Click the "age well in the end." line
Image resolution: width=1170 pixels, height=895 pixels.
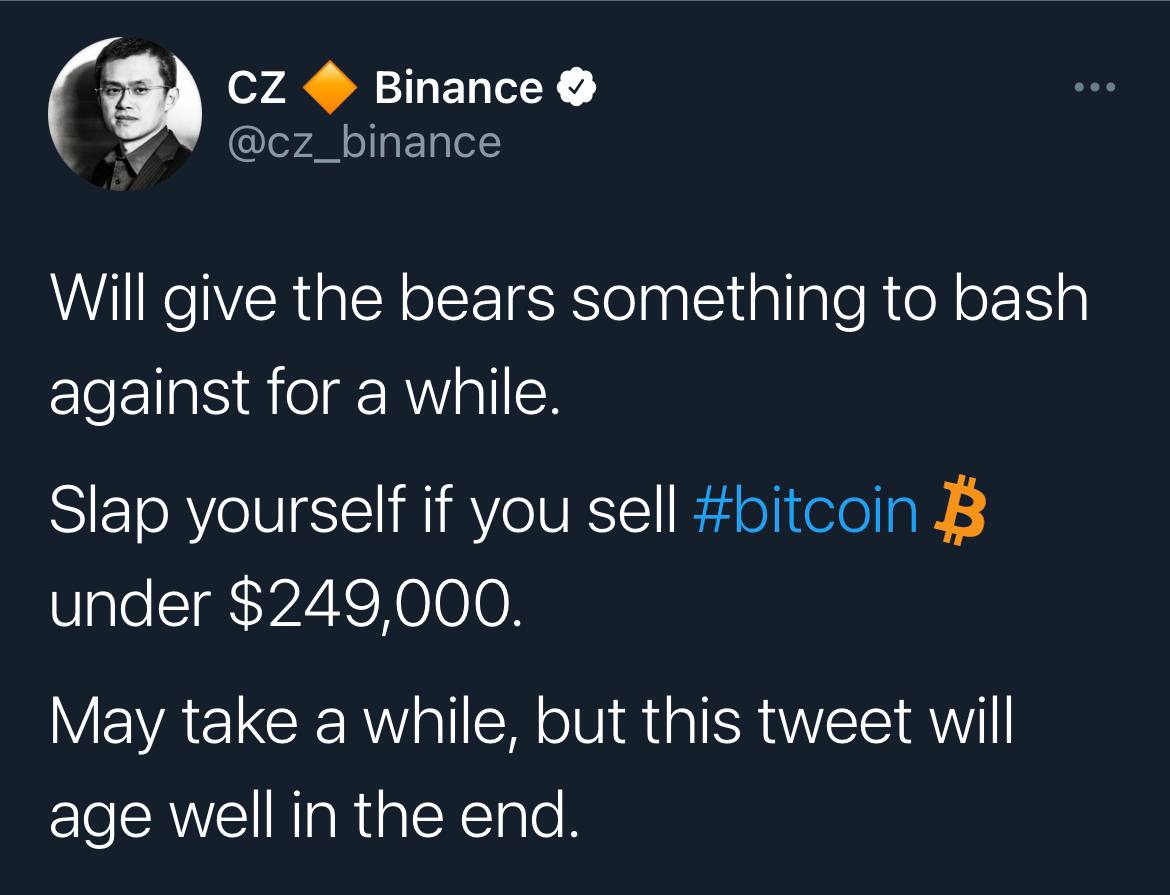point(312,817)
